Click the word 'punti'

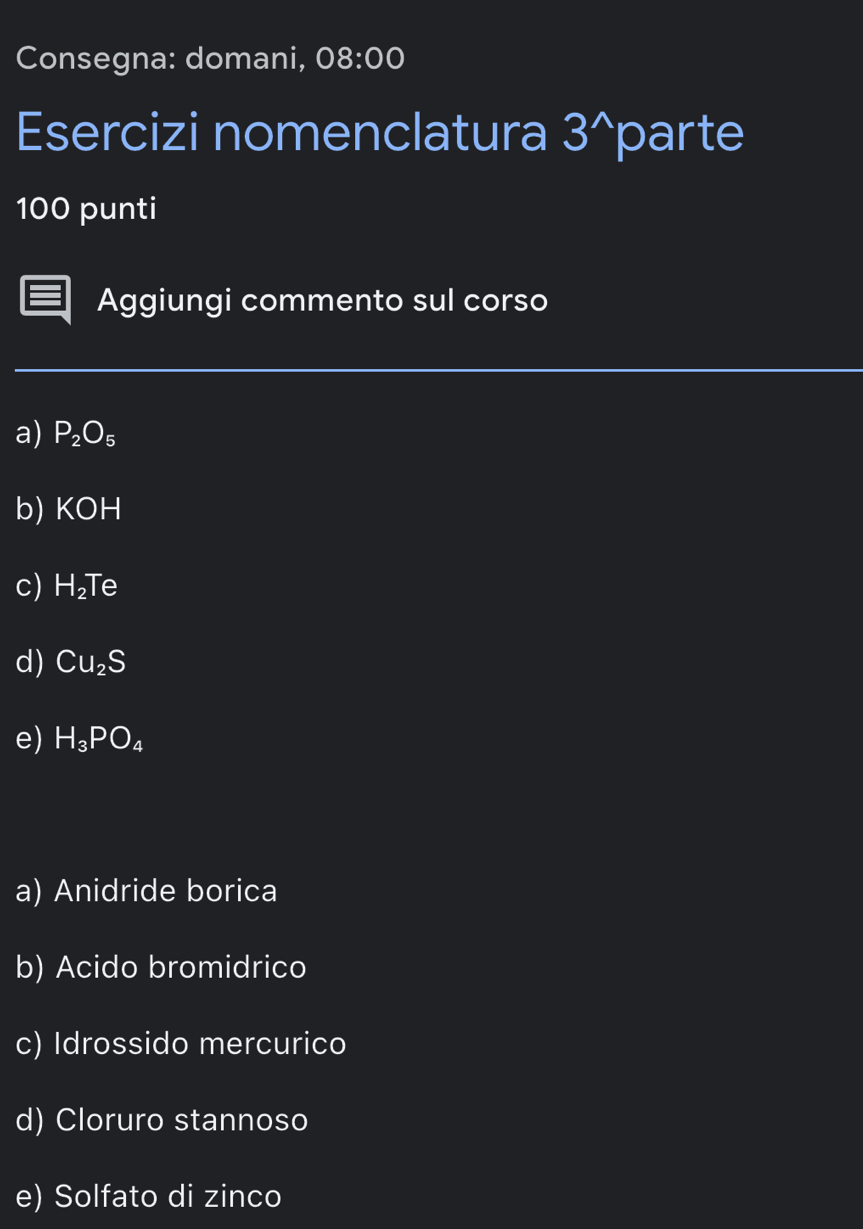click(x=118, y=209)
